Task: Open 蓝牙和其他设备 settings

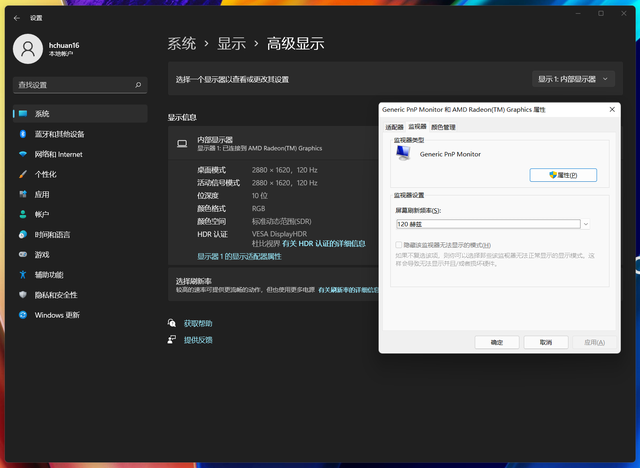Action: 80,134
